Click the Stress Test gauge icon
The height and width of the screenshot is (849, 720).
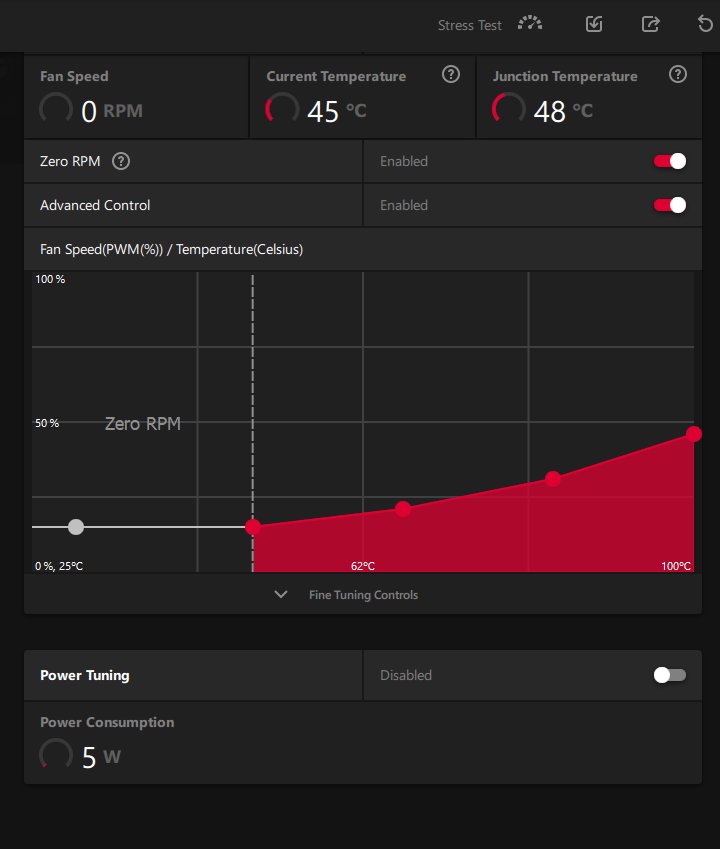point(529,24)
